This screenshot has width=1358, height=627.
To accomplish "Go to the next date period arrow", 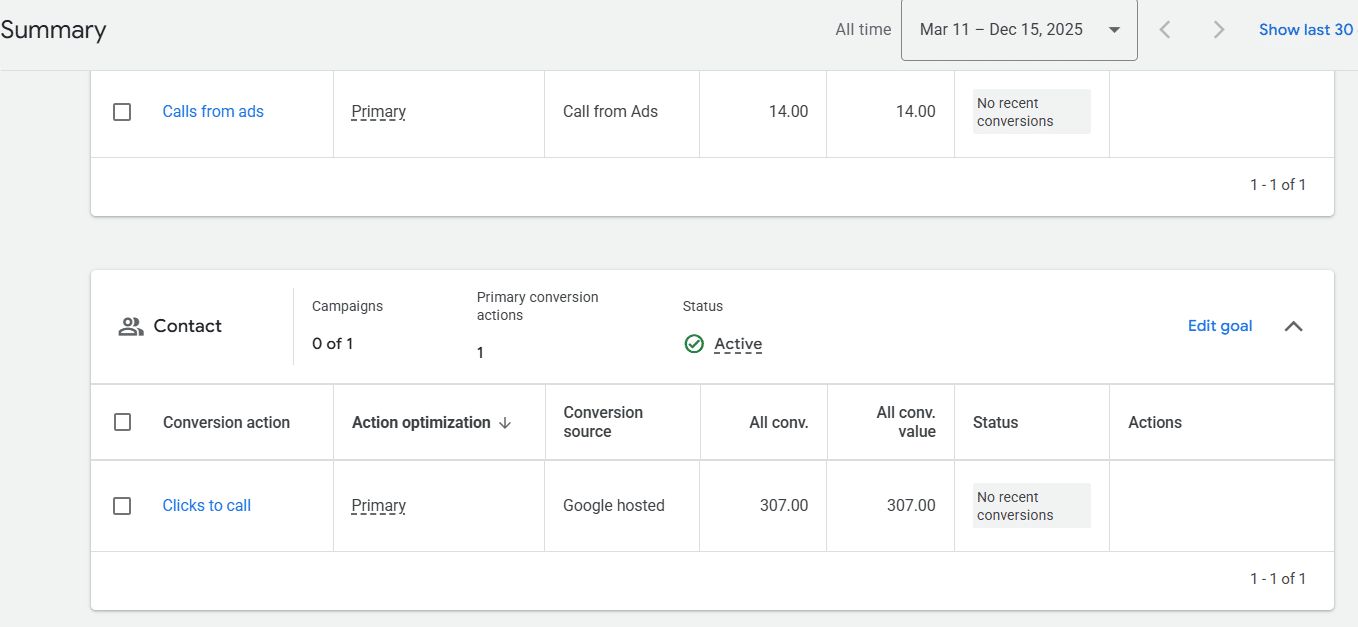I will click(1218, 30).
